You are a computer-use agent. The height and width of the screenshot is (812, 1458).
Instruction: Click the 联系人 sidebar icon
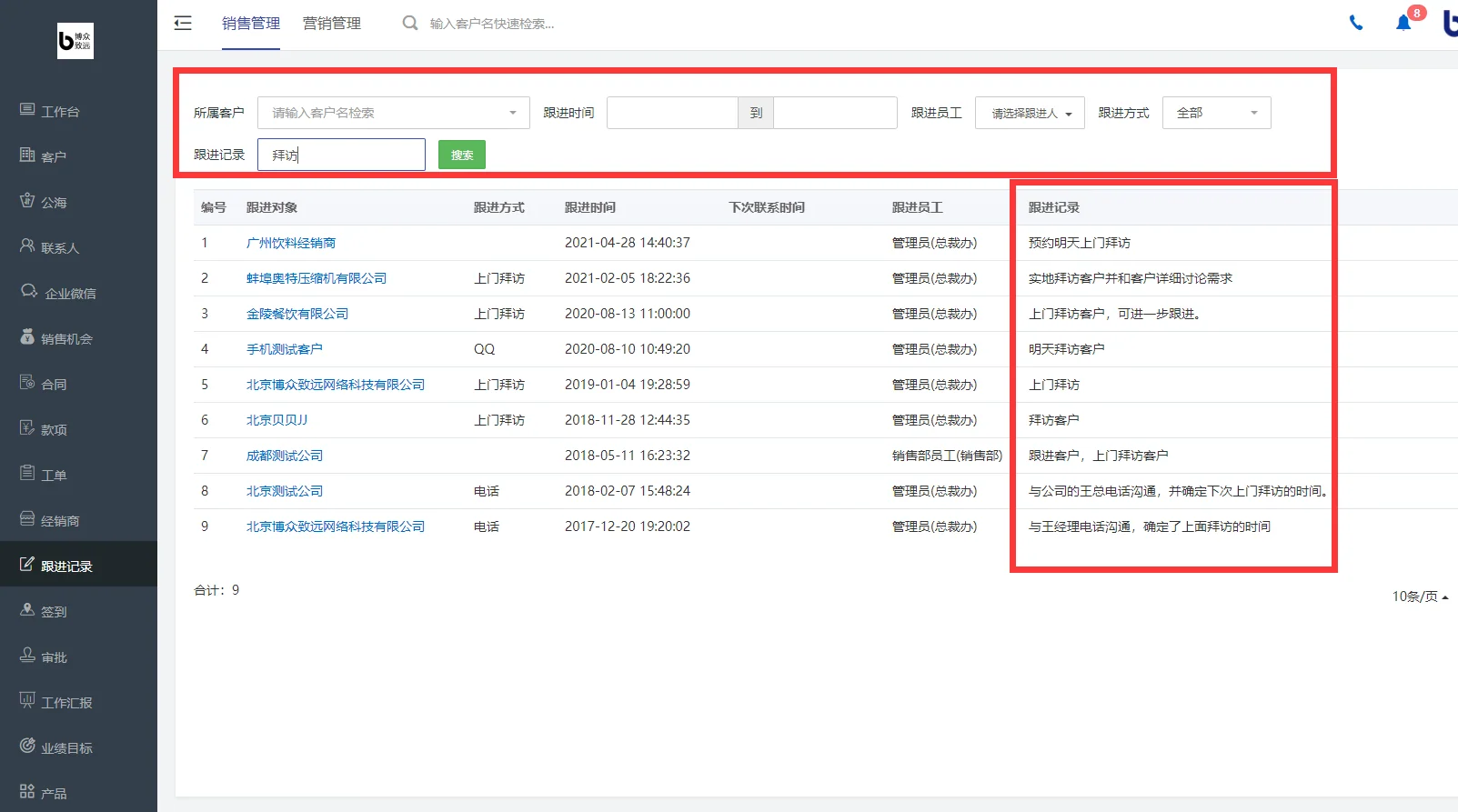[27, 246]
